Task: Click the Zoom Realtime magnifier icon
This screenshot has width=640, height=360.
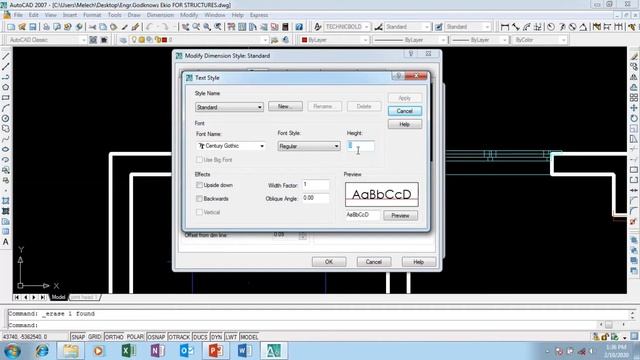Action: [196, 27]
